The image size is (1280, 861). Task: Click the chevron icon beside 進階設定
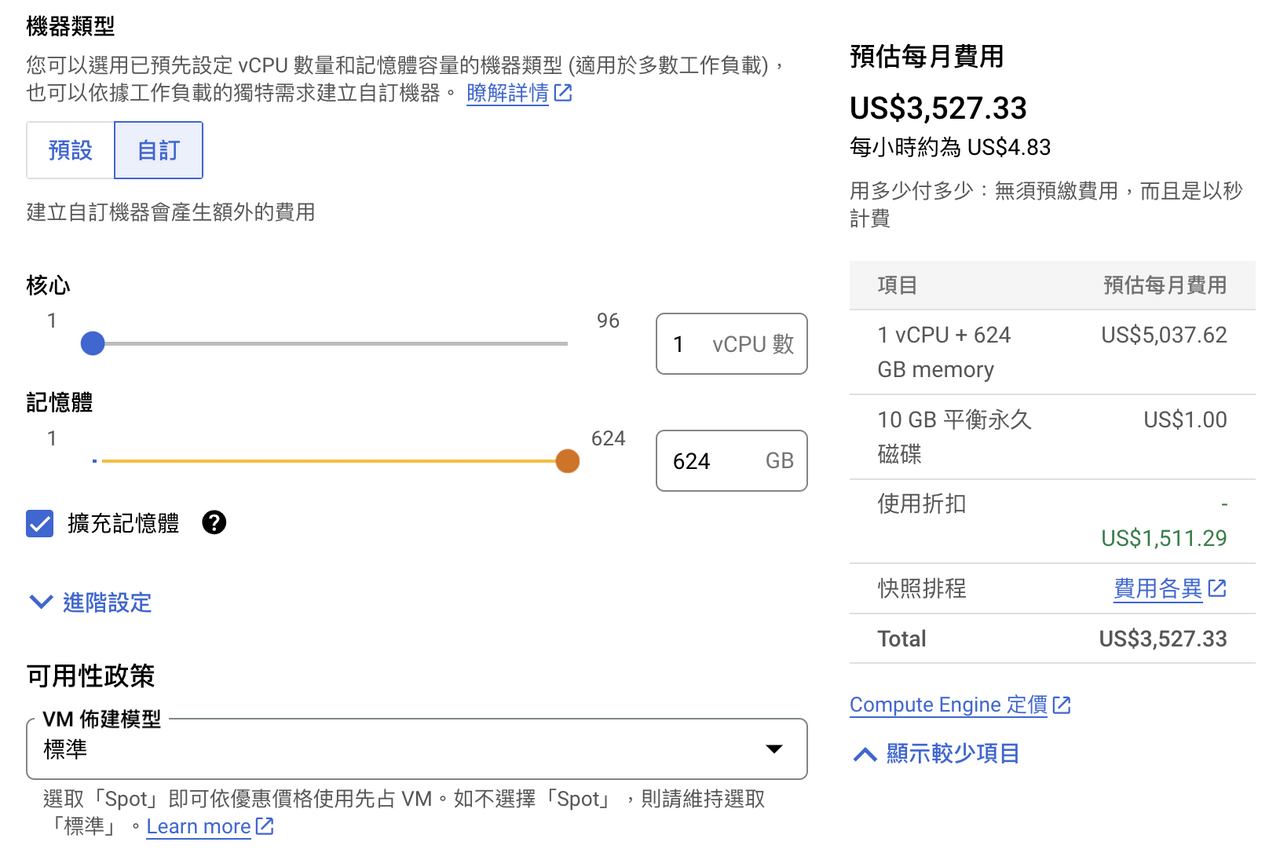pos(41,602)
